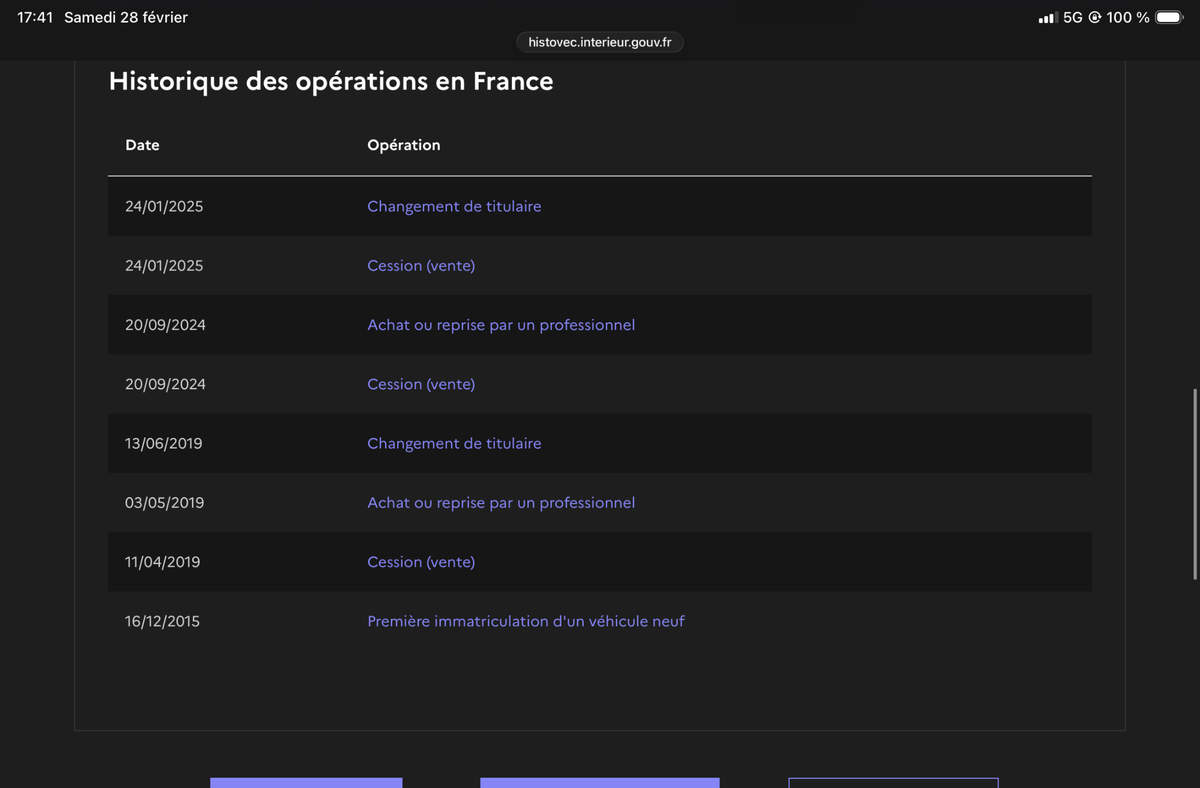Click the Opération column header
This screenshot has height=788, width=1200.
404,145
